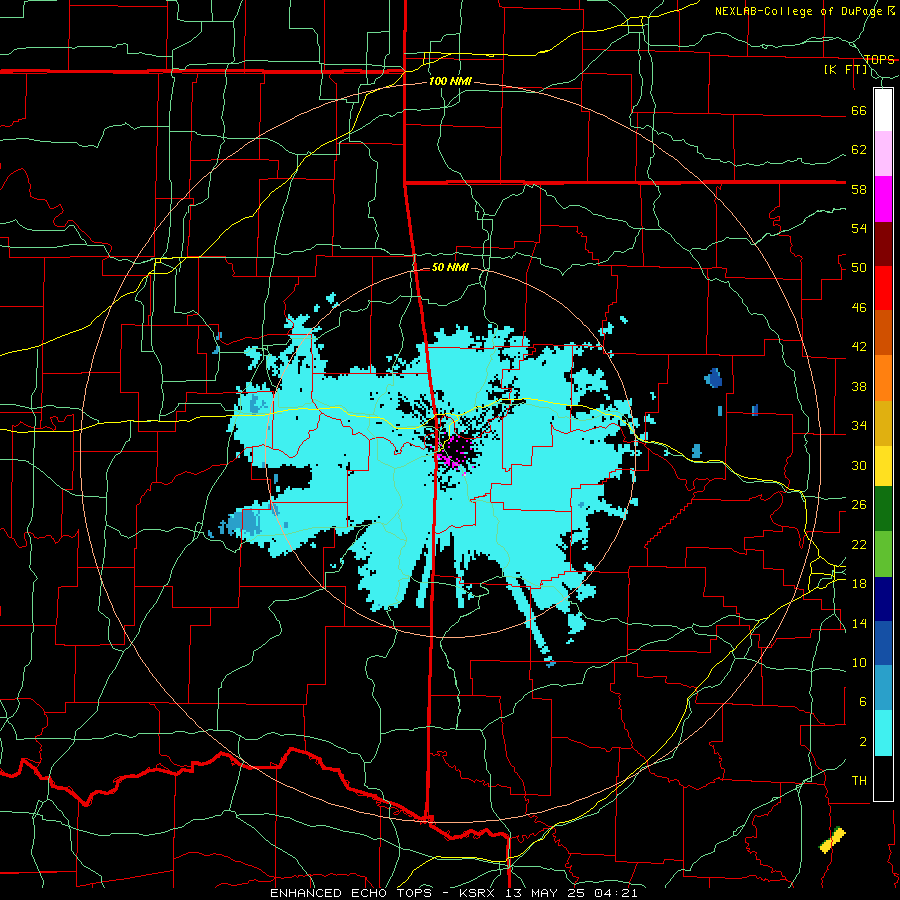Image resolution: width=900 pixels, height=900 pixels.
Task: Click the "KSRX" radar site identifier
Action: coord(479,893)
